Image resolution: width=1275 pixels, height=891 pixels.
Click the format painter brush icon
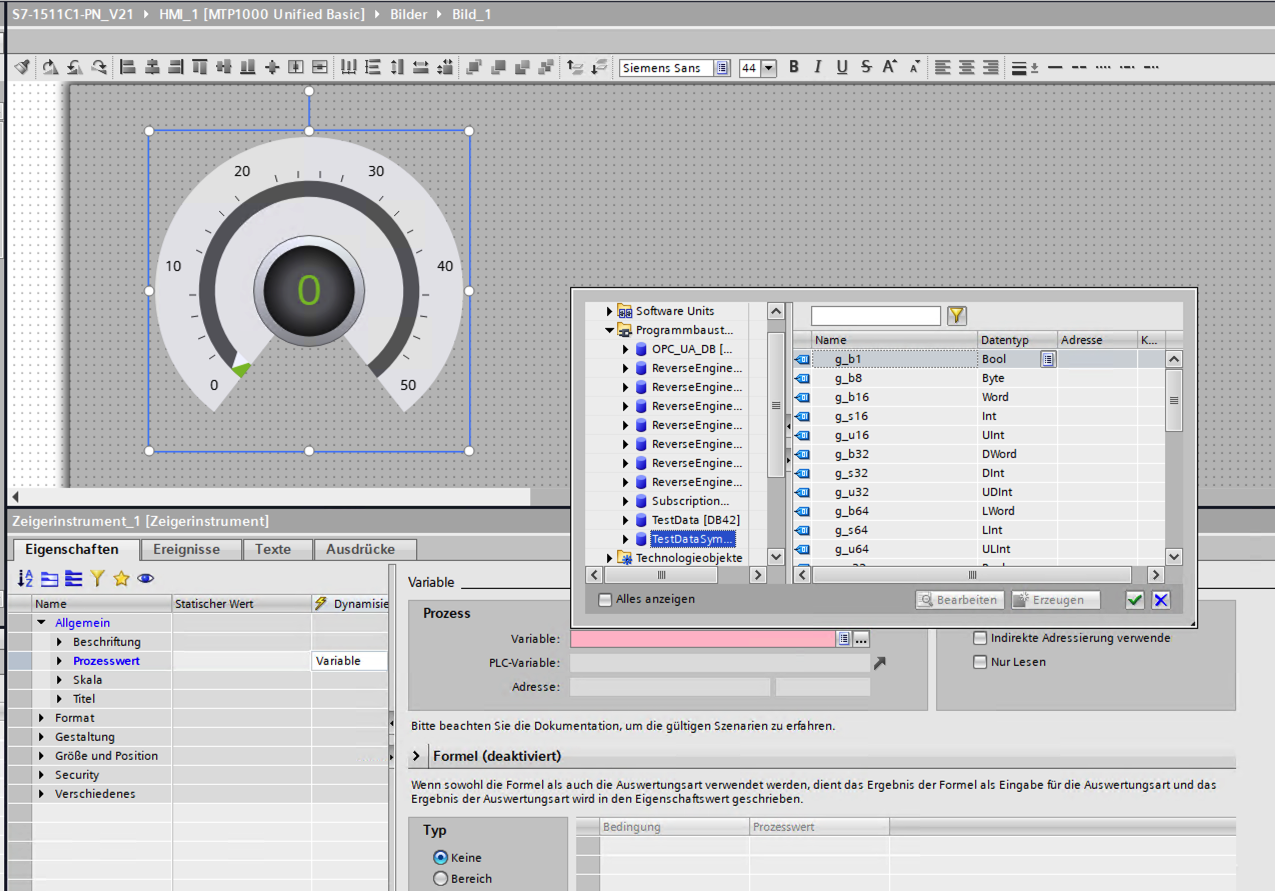click(x=23, y=67)
